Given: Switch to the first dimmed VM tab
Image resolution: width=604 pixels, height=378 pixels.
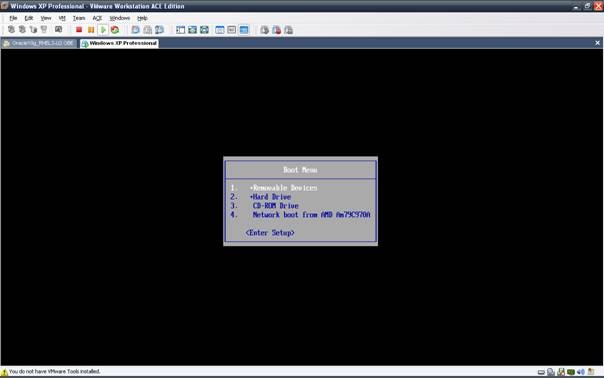Looking at the screenshot, I should click(x=39, y=43).
